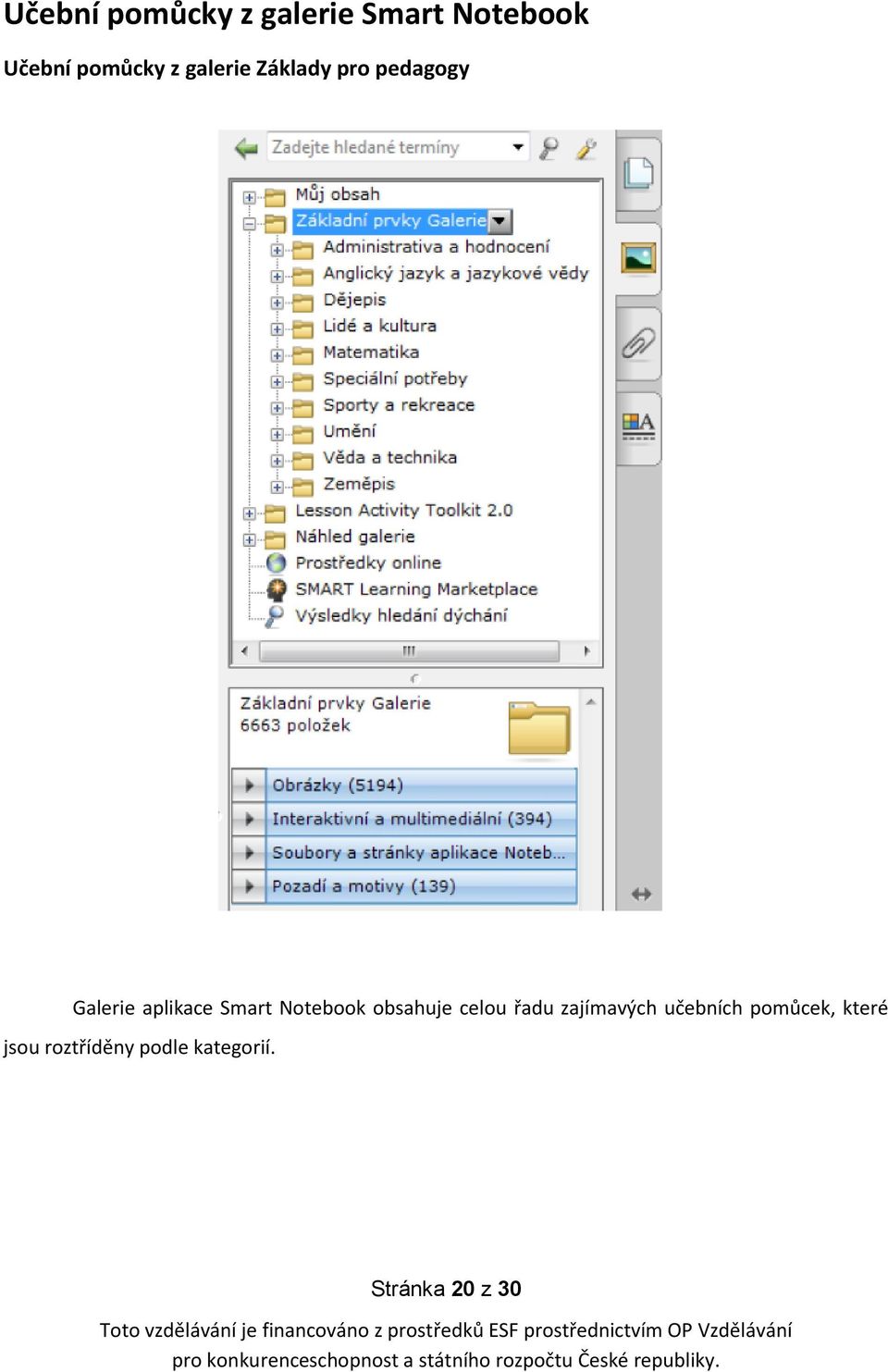Select Anglický jazyk a jazykové vědy category

click(x=455, y=274)
